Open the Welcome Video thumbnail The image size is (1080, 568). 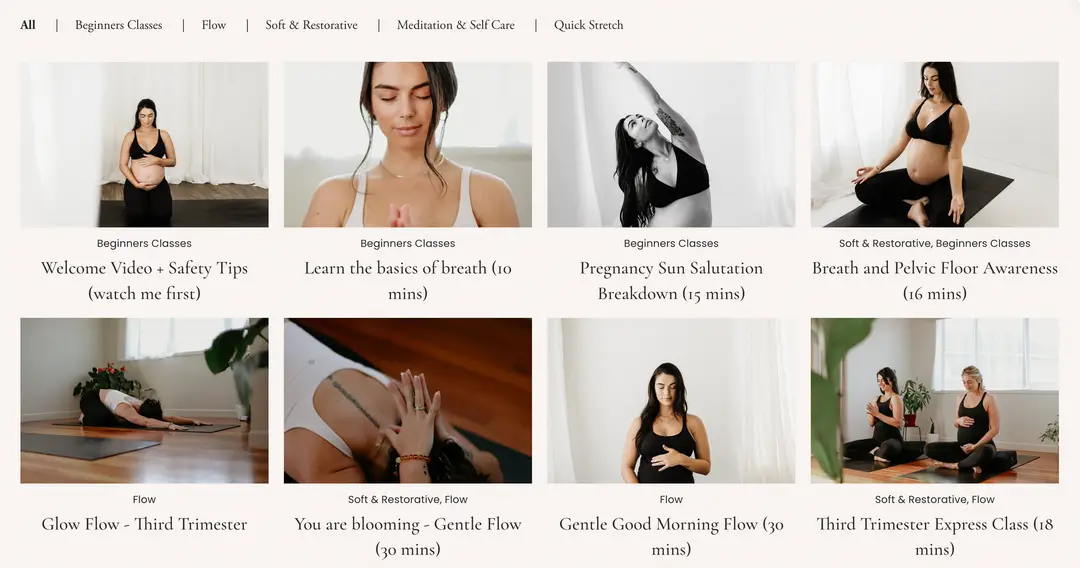[144, 145]
